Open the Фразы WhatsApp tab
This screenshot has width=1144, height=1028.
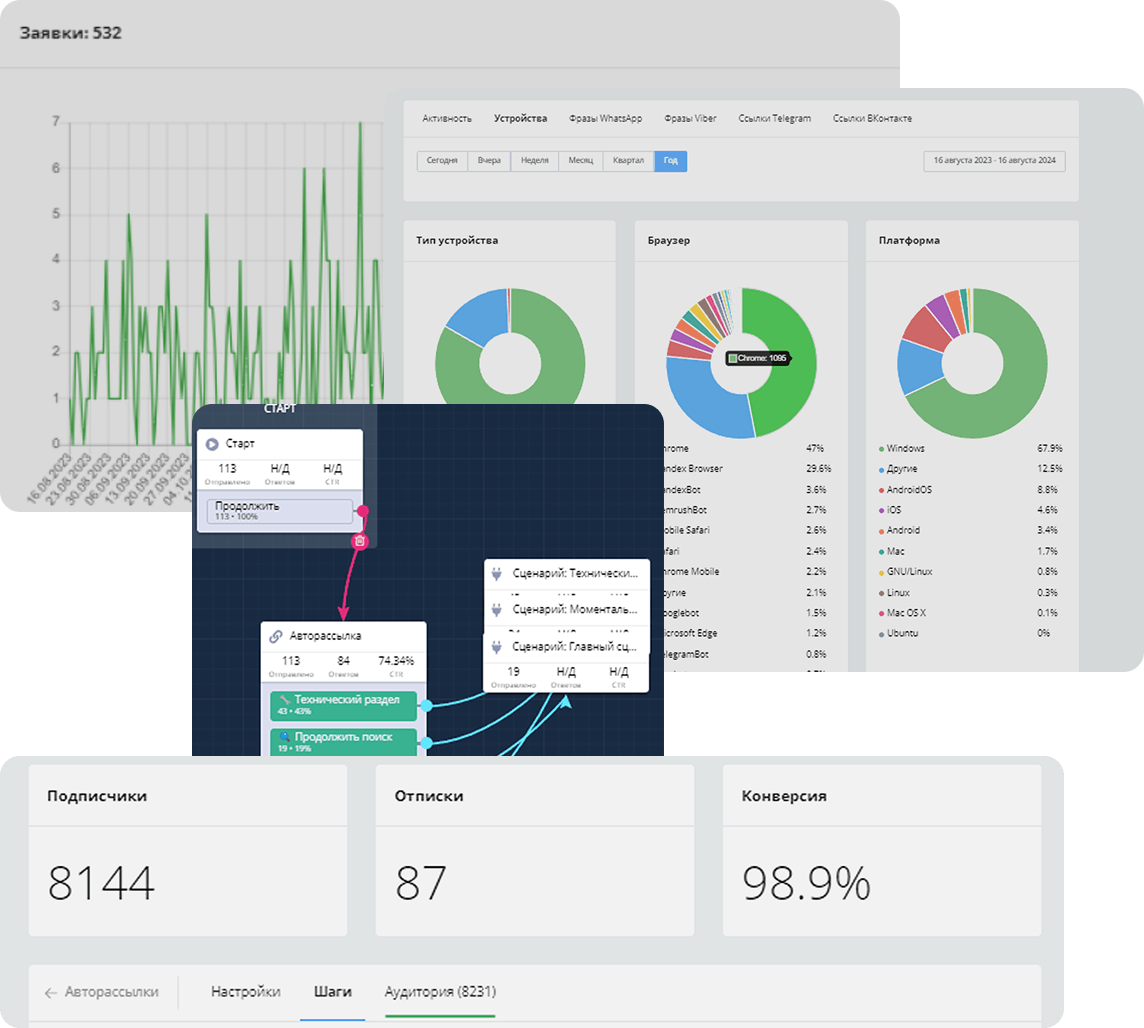pyautogui.click(x=605, y=118)
